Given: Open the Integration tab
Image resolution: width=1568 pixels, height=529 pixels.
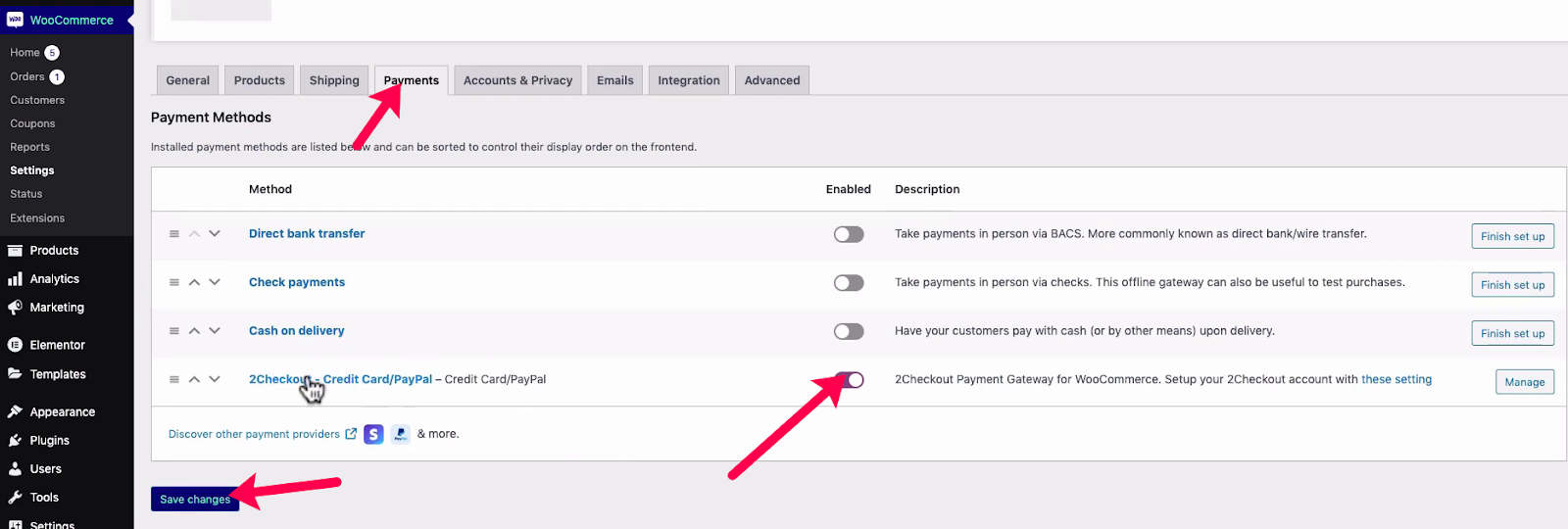Looking at the screenshot, I should point(689,80).
